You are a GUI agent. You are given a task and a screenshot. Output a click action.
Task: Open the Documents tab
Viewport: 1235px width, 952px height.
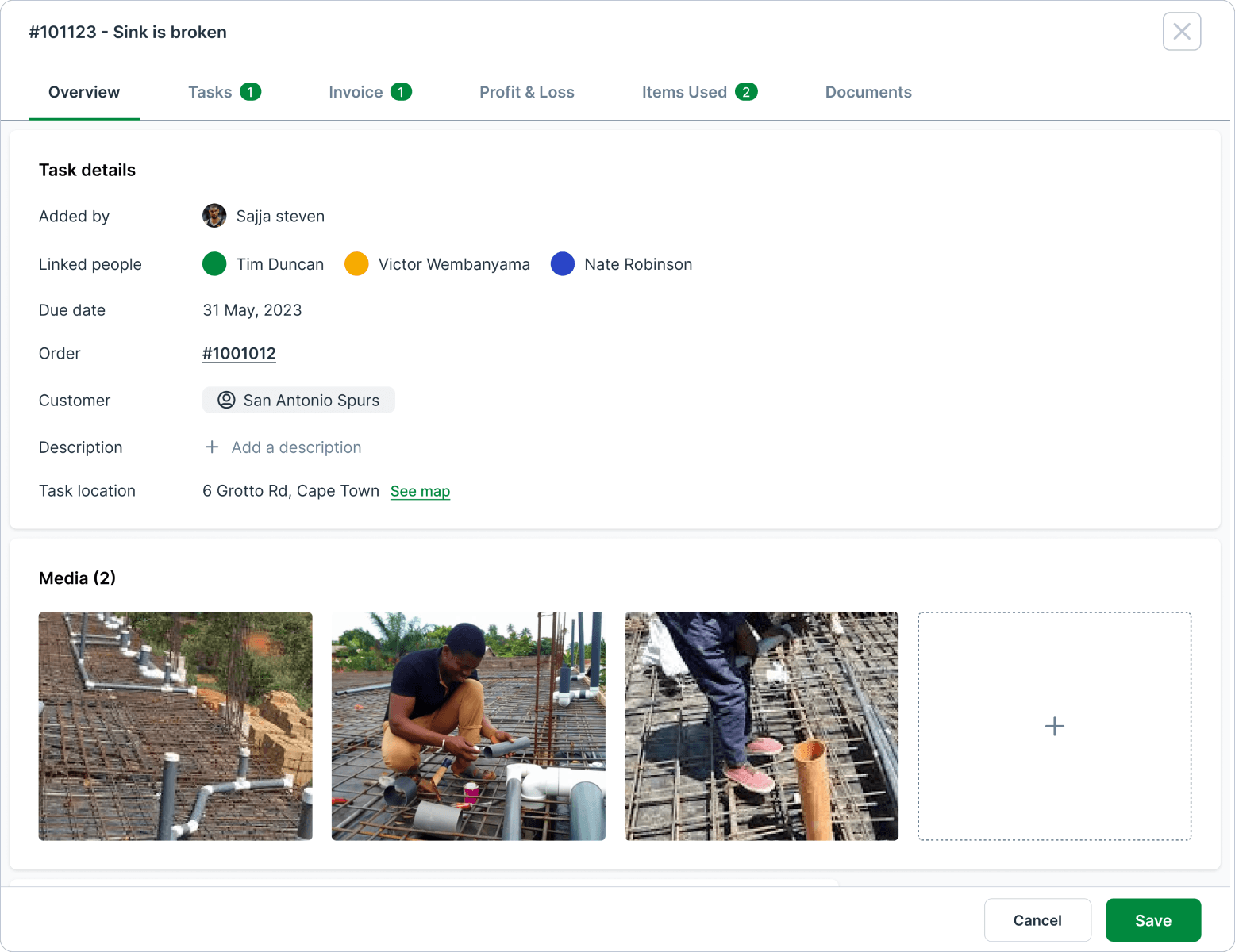point(868,91)
